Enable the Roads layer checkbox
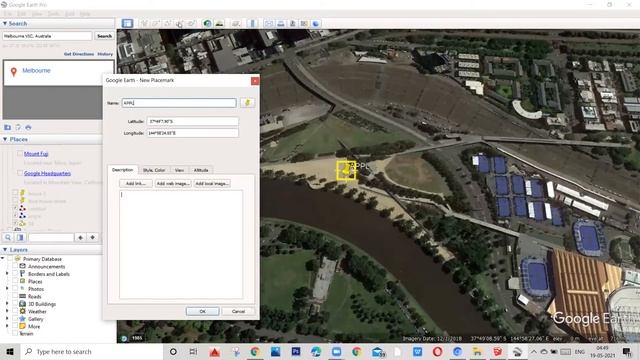 click(x=15, y=296)
